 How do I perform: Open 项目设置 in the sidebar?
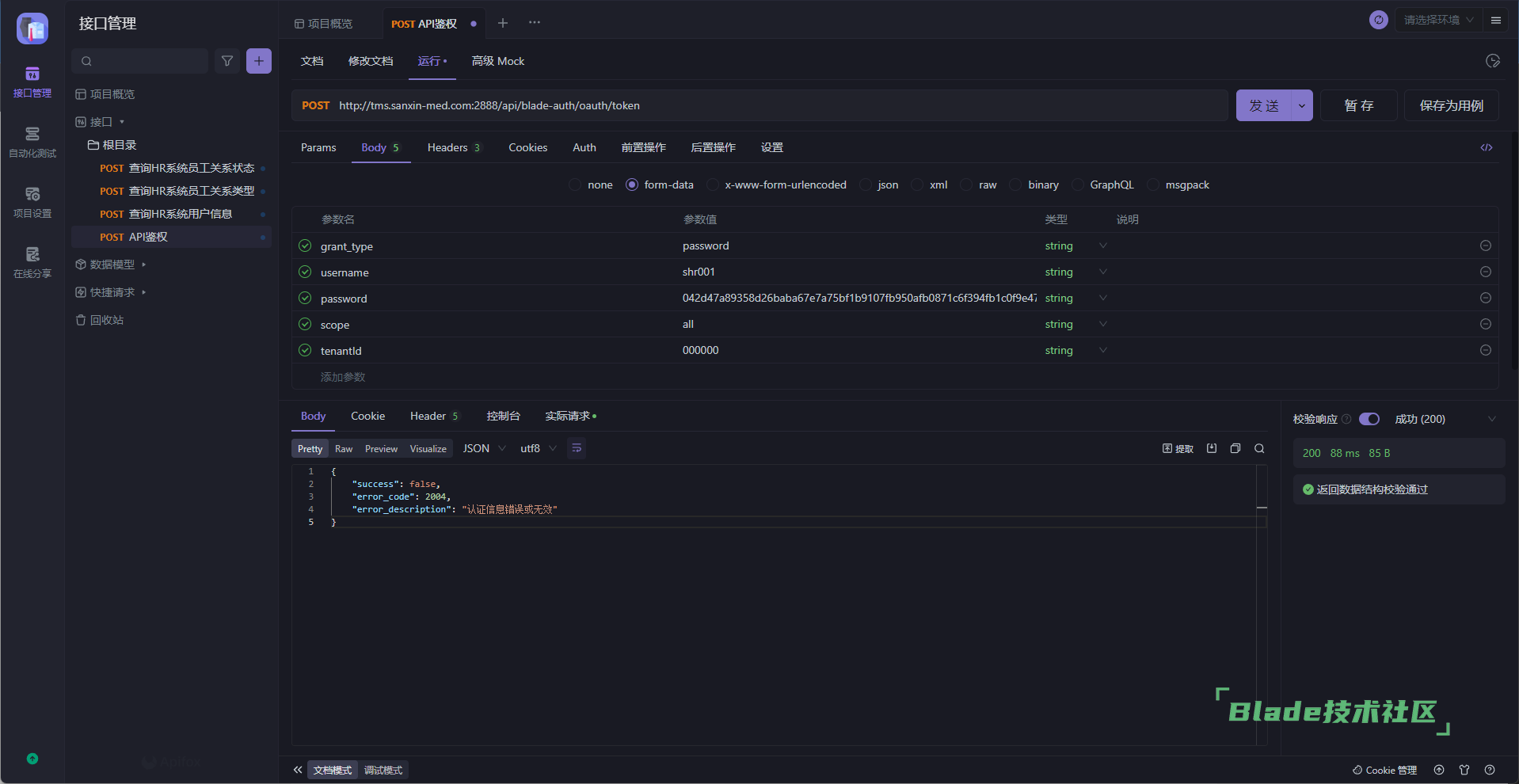32,203
